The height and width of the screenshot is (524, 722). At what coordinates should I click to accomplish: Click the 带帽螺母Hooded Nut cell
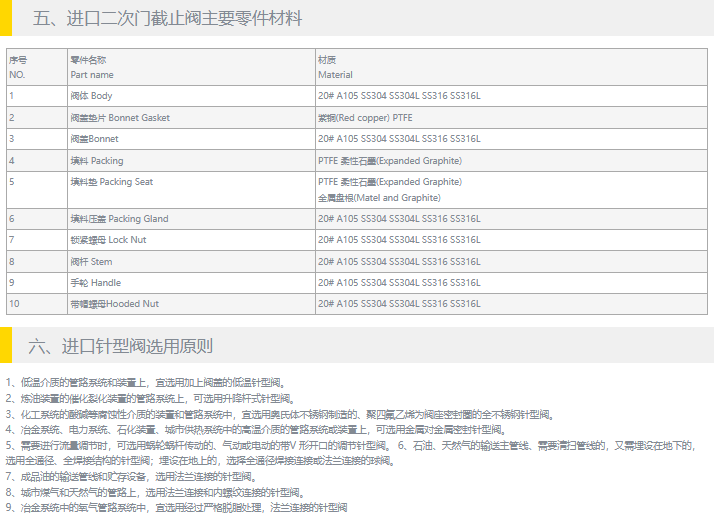tap(114, 304)
